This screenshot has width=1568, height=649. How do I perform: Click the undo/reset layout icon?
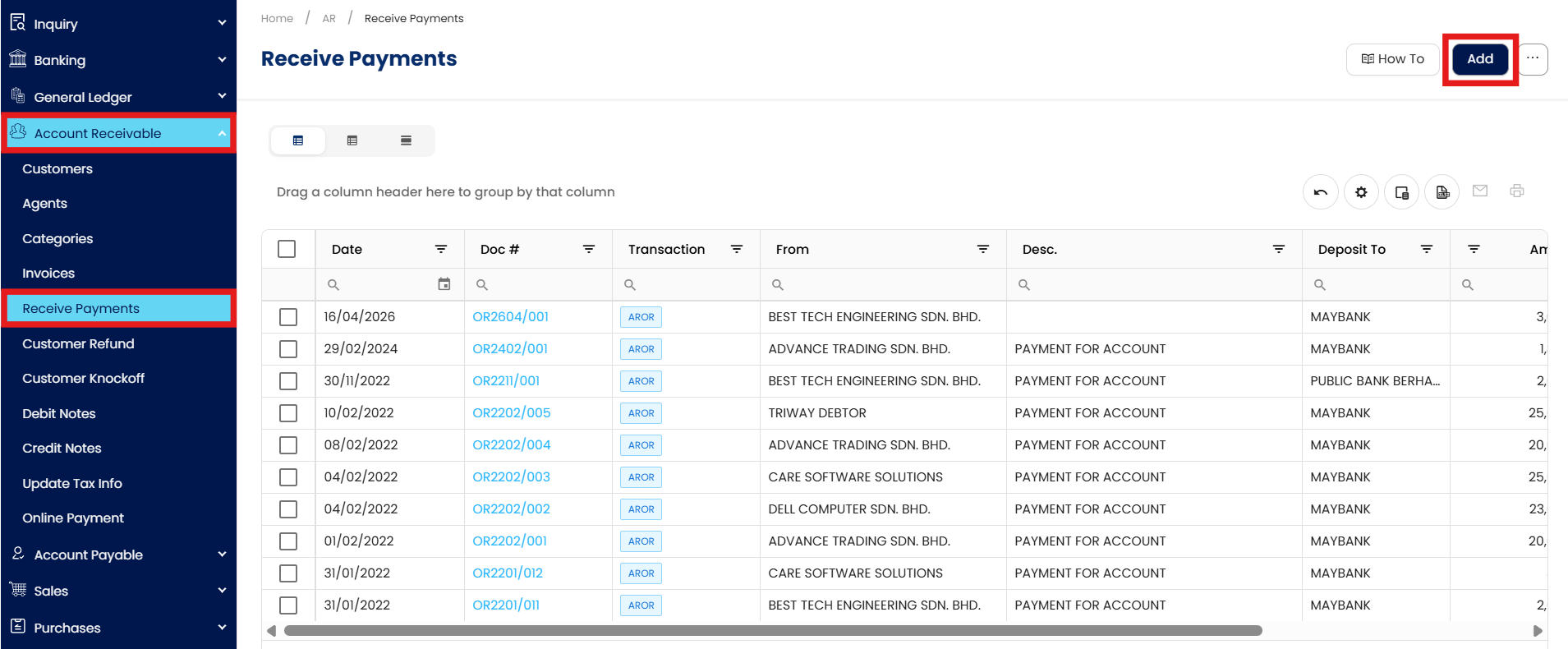[x=1320, y=192]
